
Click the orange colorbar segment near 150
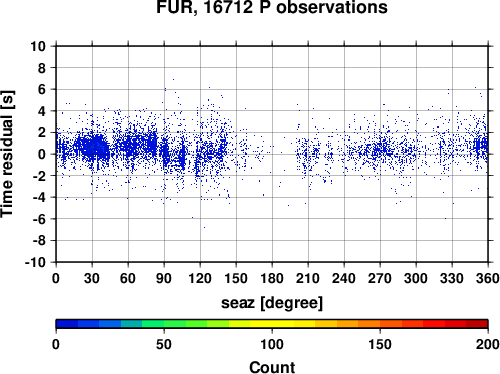point(380,324)
